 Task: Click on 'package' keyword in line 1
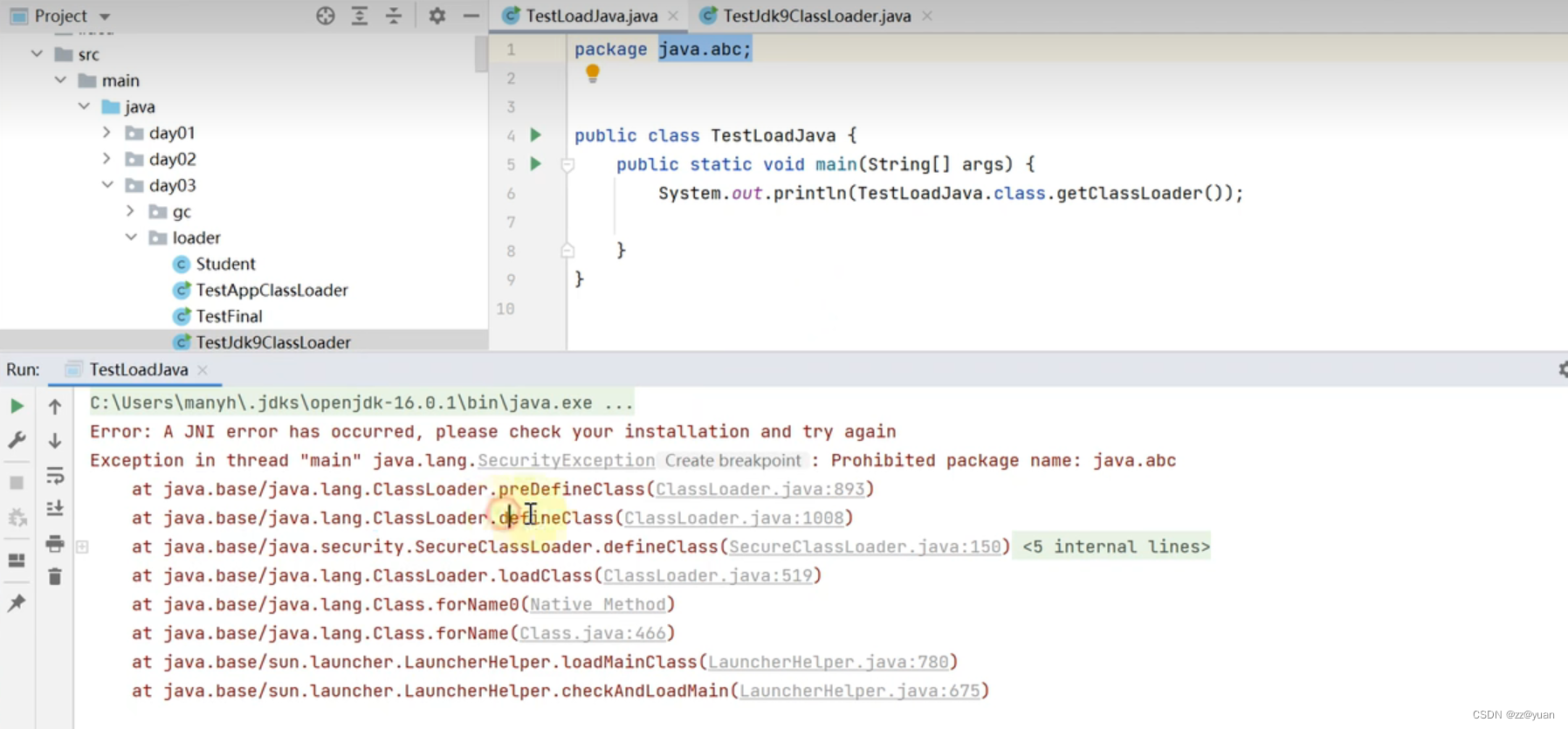(610, 50)
